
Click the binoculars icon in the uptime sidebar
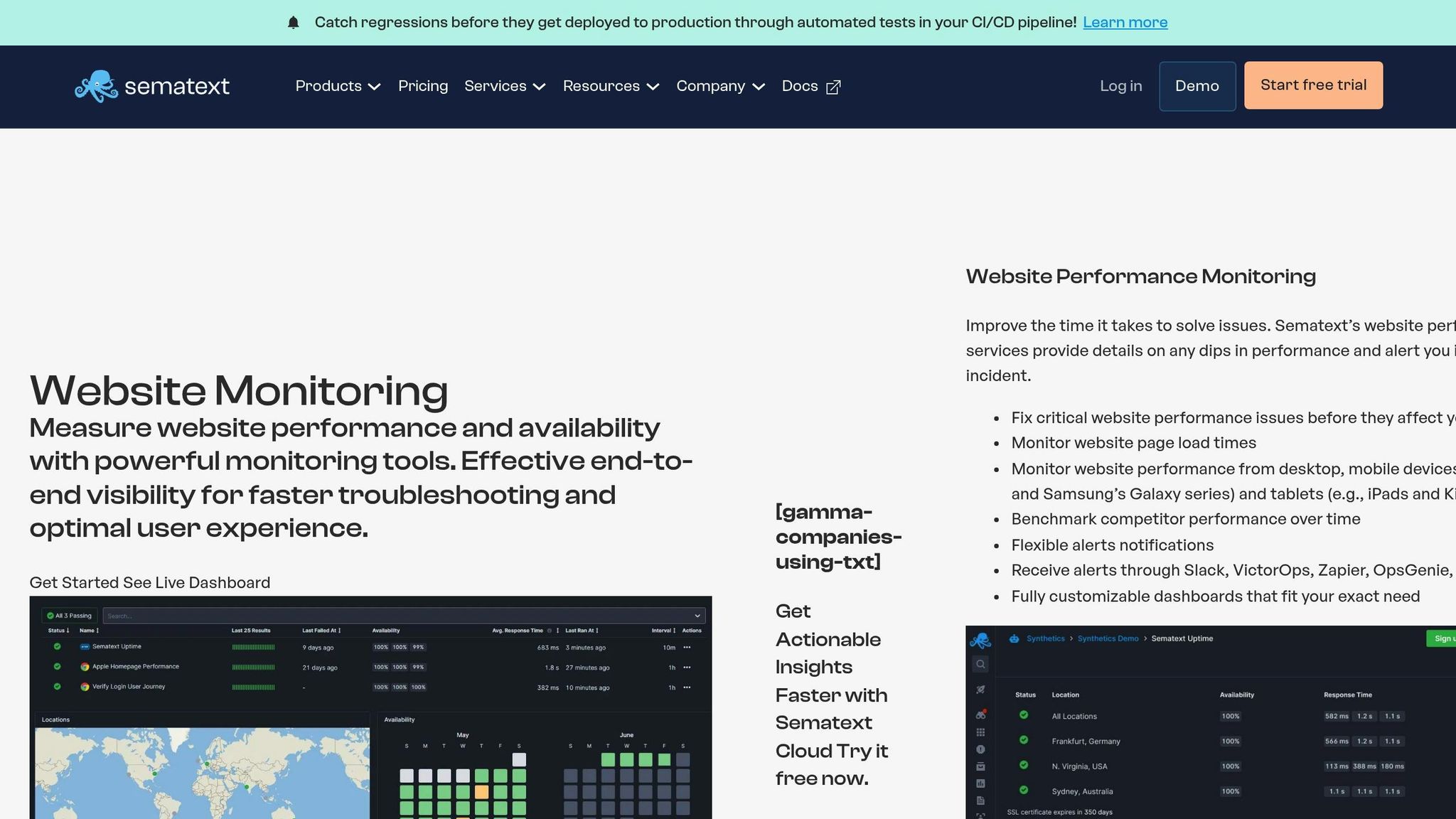[x=981, y=714]
